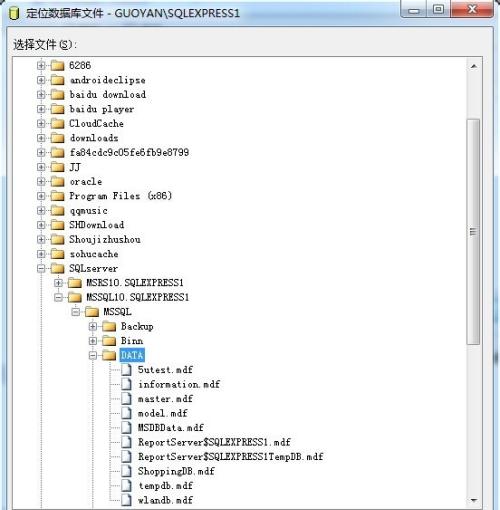
Task: Collapse the MSSQL10.SQLEXPRESS1 node
Action: (58, 297)
